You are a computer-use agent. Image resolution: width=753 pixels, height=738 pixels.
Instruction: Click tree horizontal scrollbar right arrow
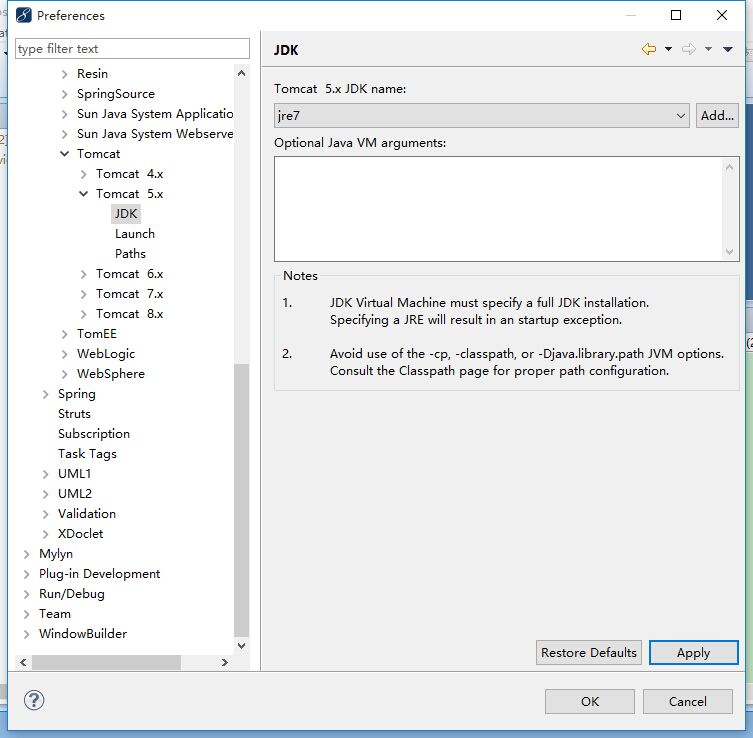pyautogui.click(x=225, y=663)
